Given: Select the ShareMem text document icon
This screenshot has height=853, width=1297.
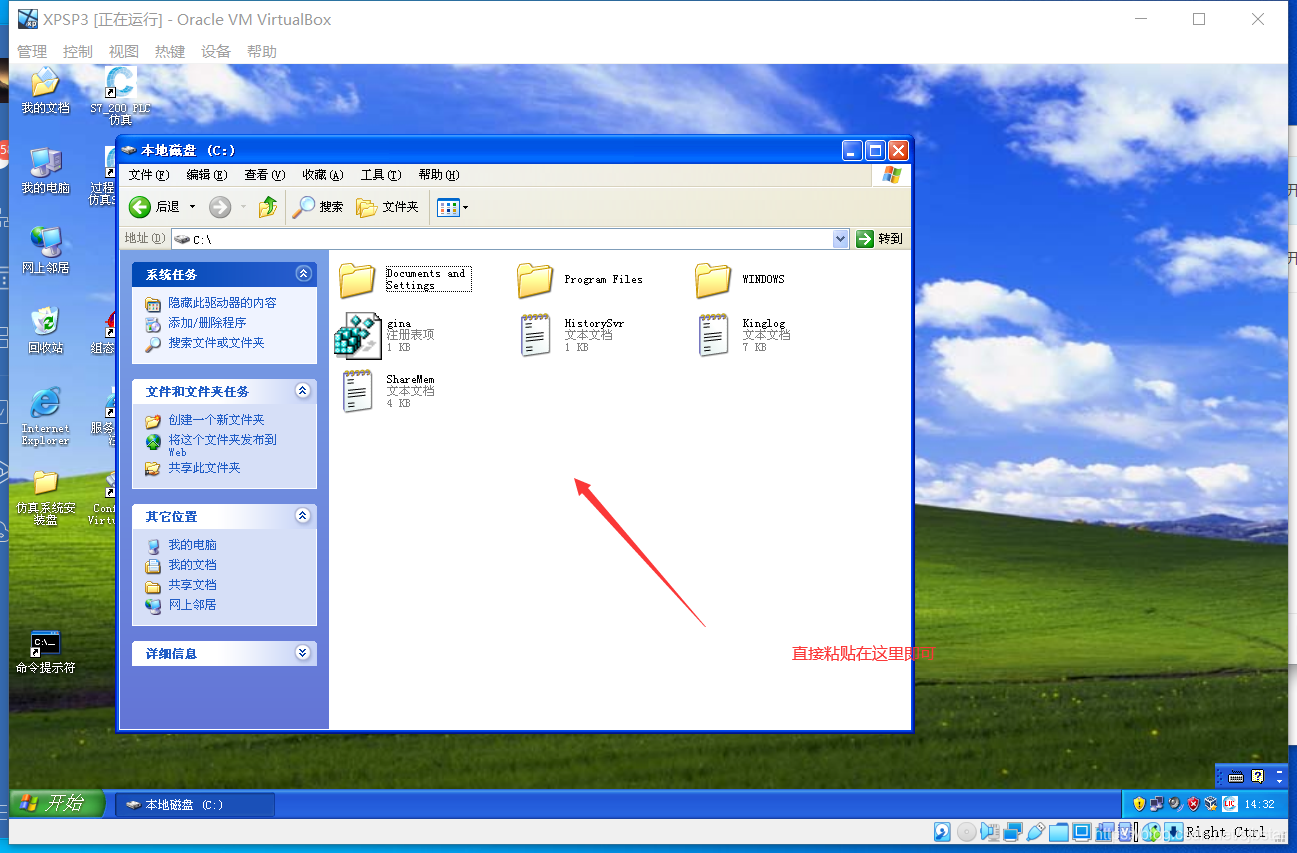Looking at the screenshot, I should pos(358,391).
